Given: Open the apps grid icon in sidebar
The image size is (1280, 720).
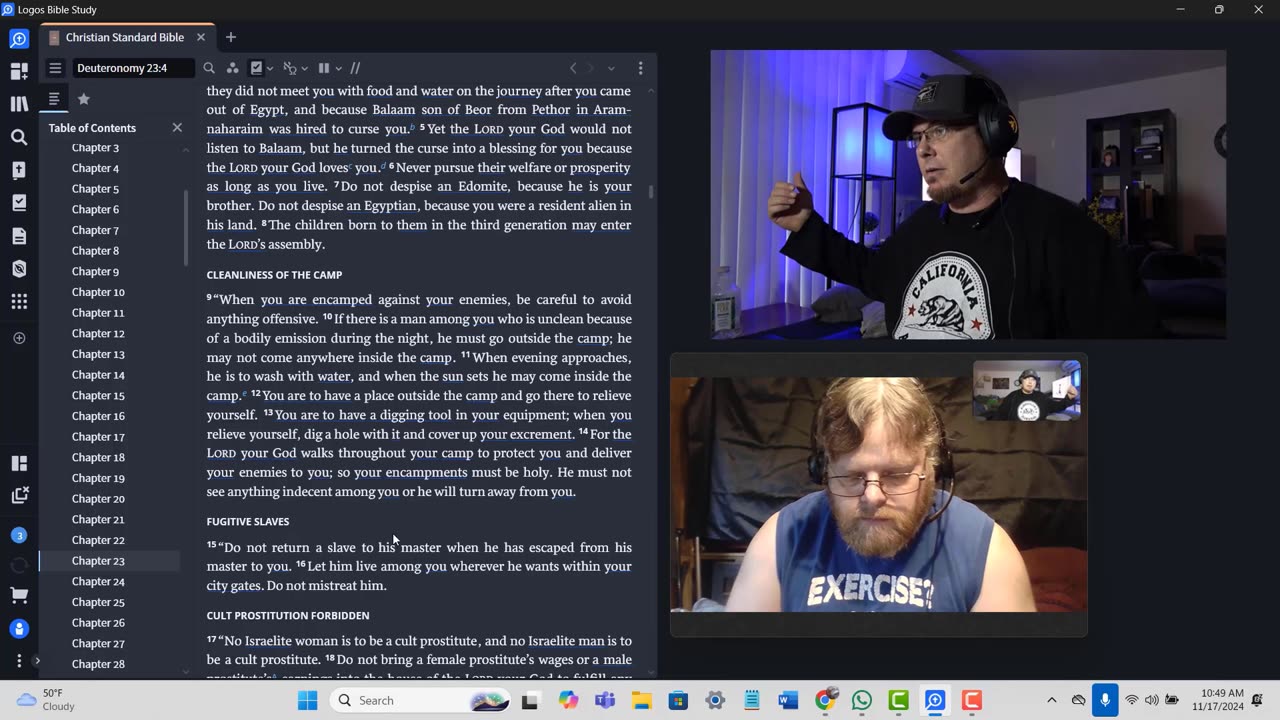Looking at the screenshot, I should (x=19, y=301).
